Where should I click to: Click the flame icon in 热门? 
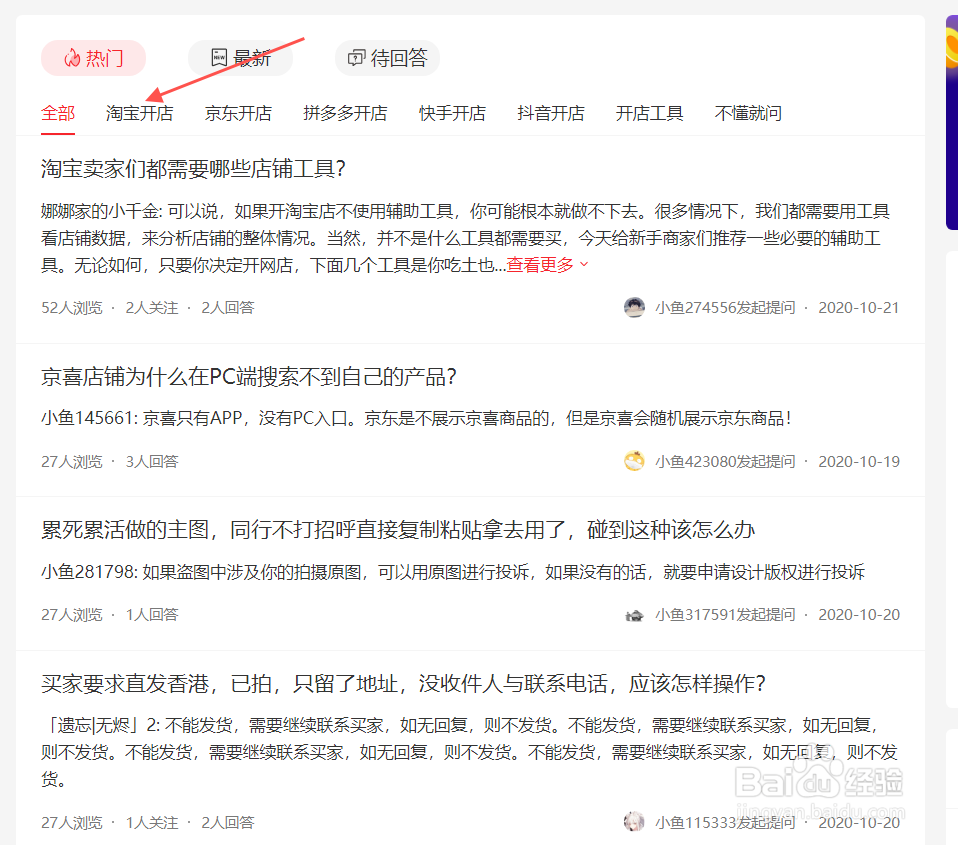[72, 58]
